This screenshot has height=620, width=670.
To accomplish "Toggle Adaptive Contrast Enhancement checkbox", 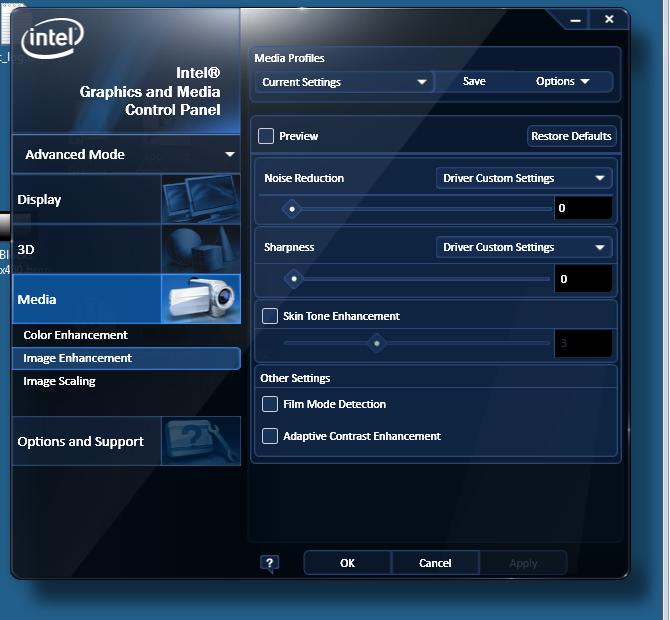I will click(270, 436).
